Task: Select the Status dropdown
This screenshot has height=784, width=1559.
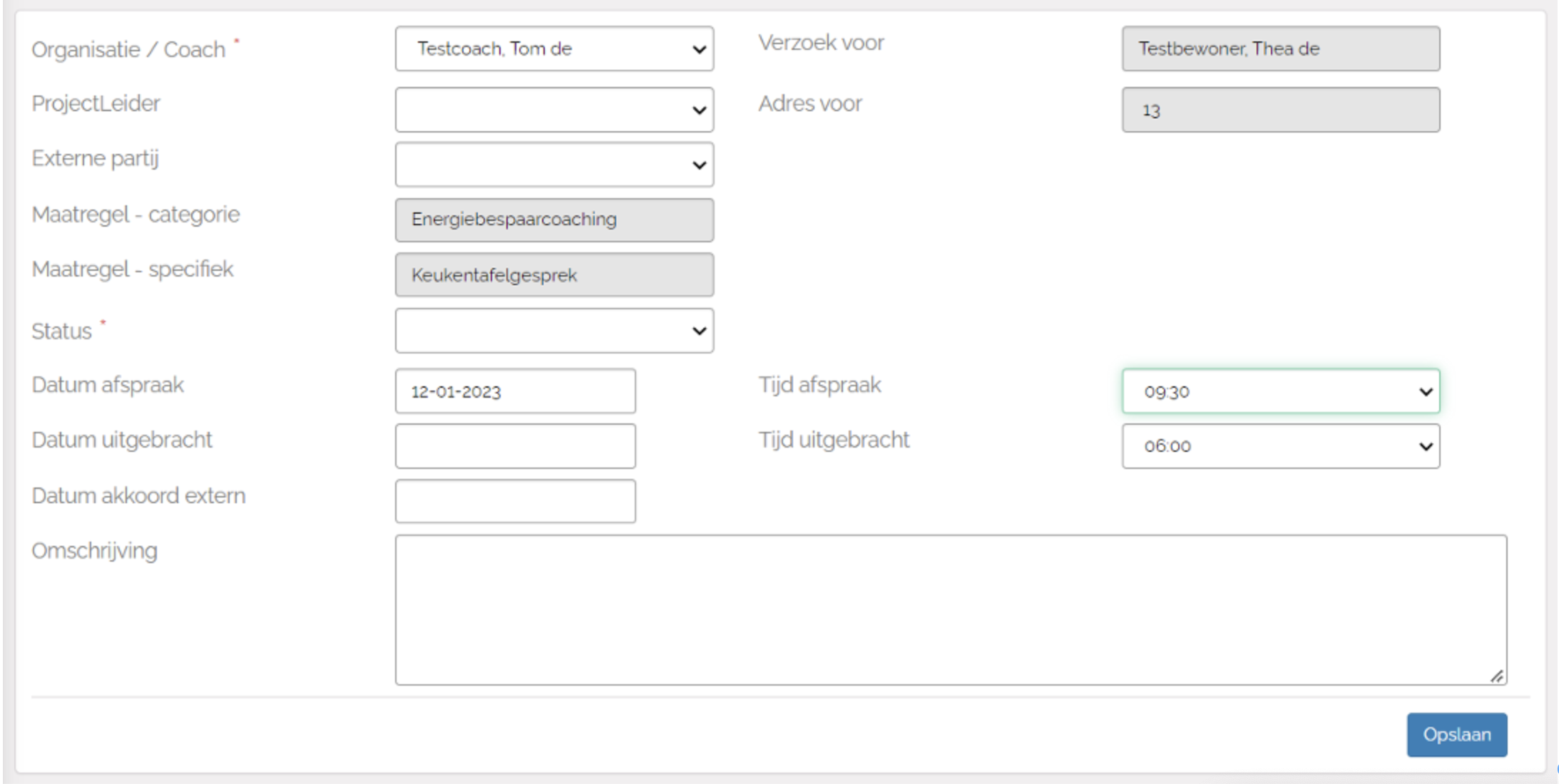Action: [x=554, y=331]
